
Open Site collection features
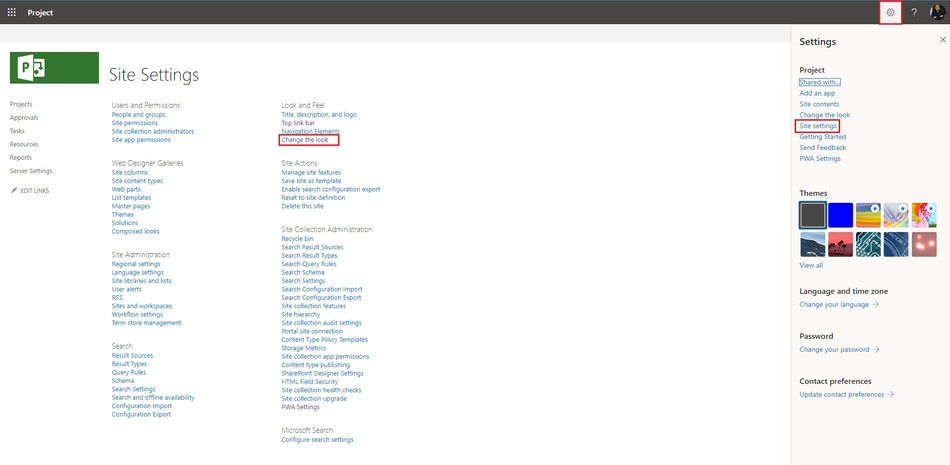point(314,307)
